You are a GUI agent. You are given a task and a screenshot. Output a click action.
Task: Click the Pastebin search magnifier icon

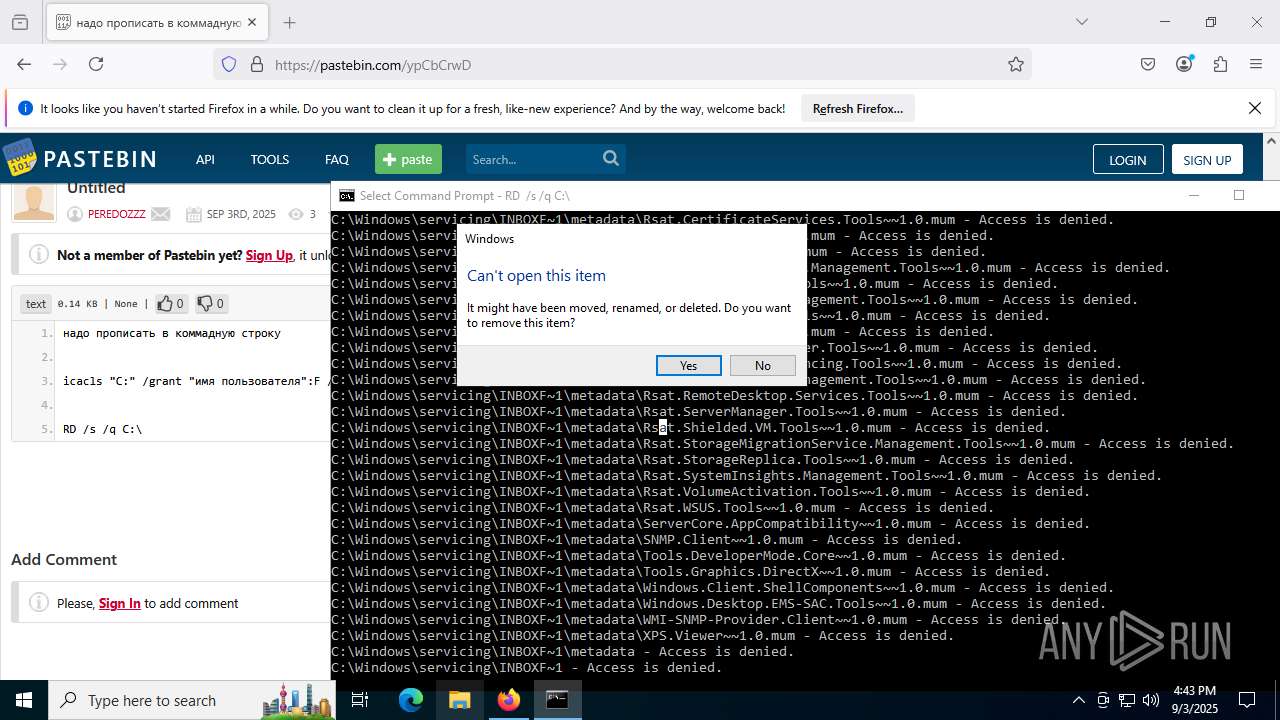[x=611, y=158]
